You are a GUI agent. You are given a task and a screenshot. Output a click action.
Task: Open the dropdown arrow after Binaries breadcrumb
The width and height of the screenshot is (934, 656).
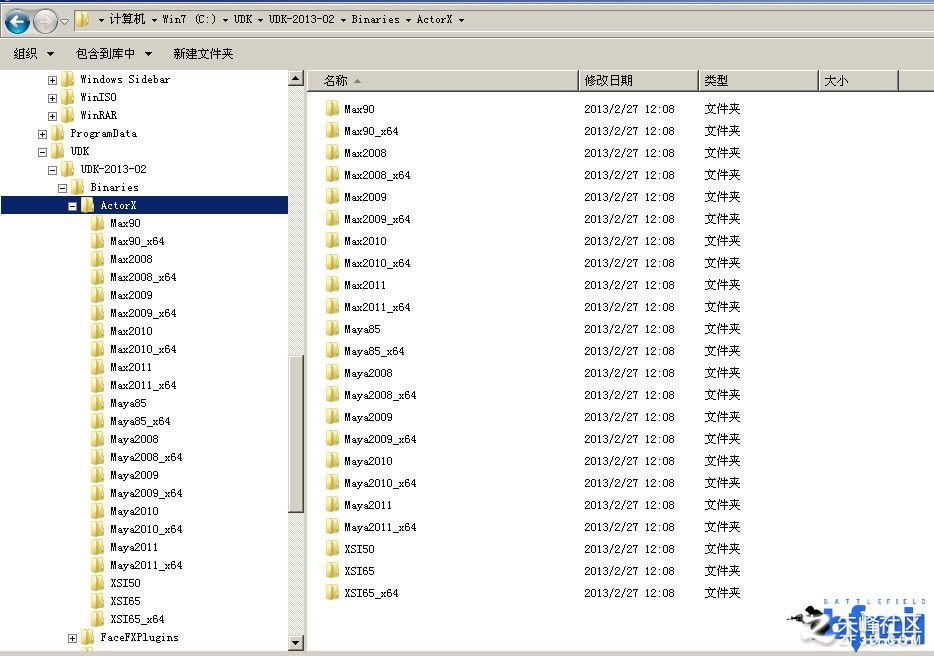point(408,20)
